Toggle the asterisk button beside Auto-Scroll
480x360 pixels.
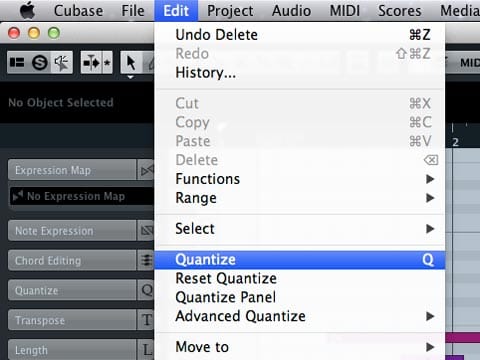click(x=107, y=62)
